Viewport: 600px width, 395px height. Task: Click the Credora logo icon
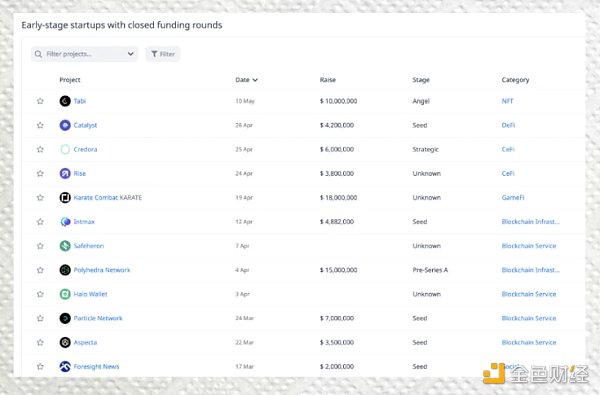click(x=65, y=149)
